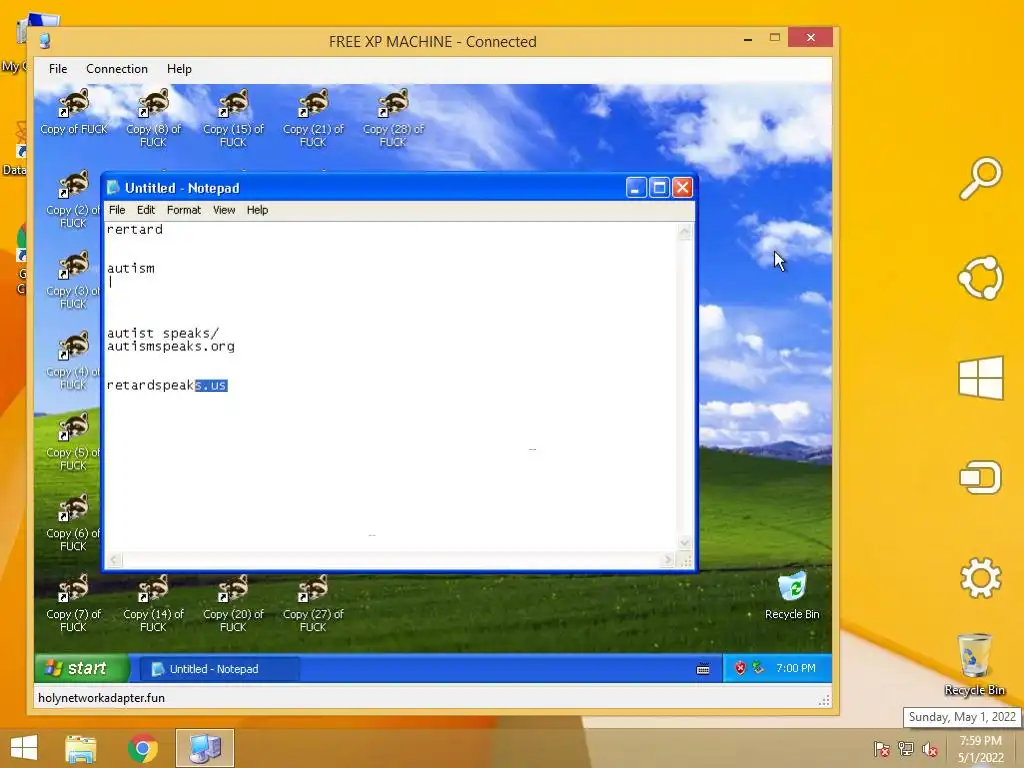This screenshot has height=768, width=1024.
Task: Select the 'Copy (7) of FUCK' shortcut
Action: click(x=73, y=603)
